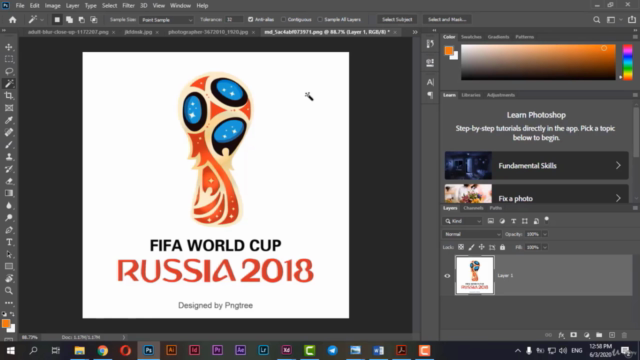
Task: Open the Select menu
Action: point(109,6)
